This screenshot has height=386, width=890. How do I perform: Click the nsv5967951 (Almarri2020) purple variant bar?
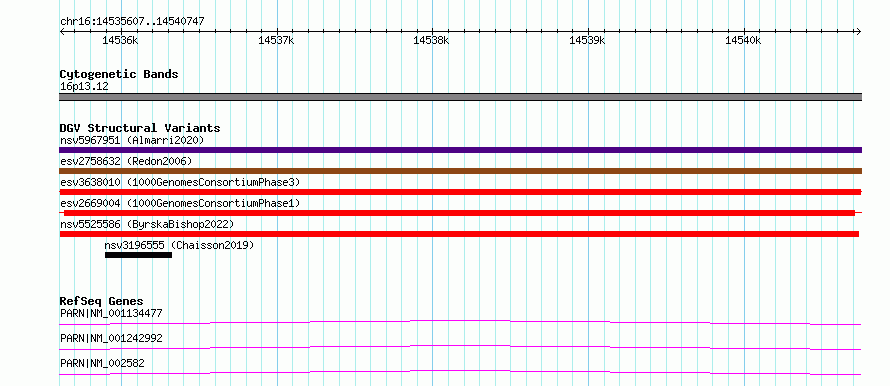[x=460, y=150]
